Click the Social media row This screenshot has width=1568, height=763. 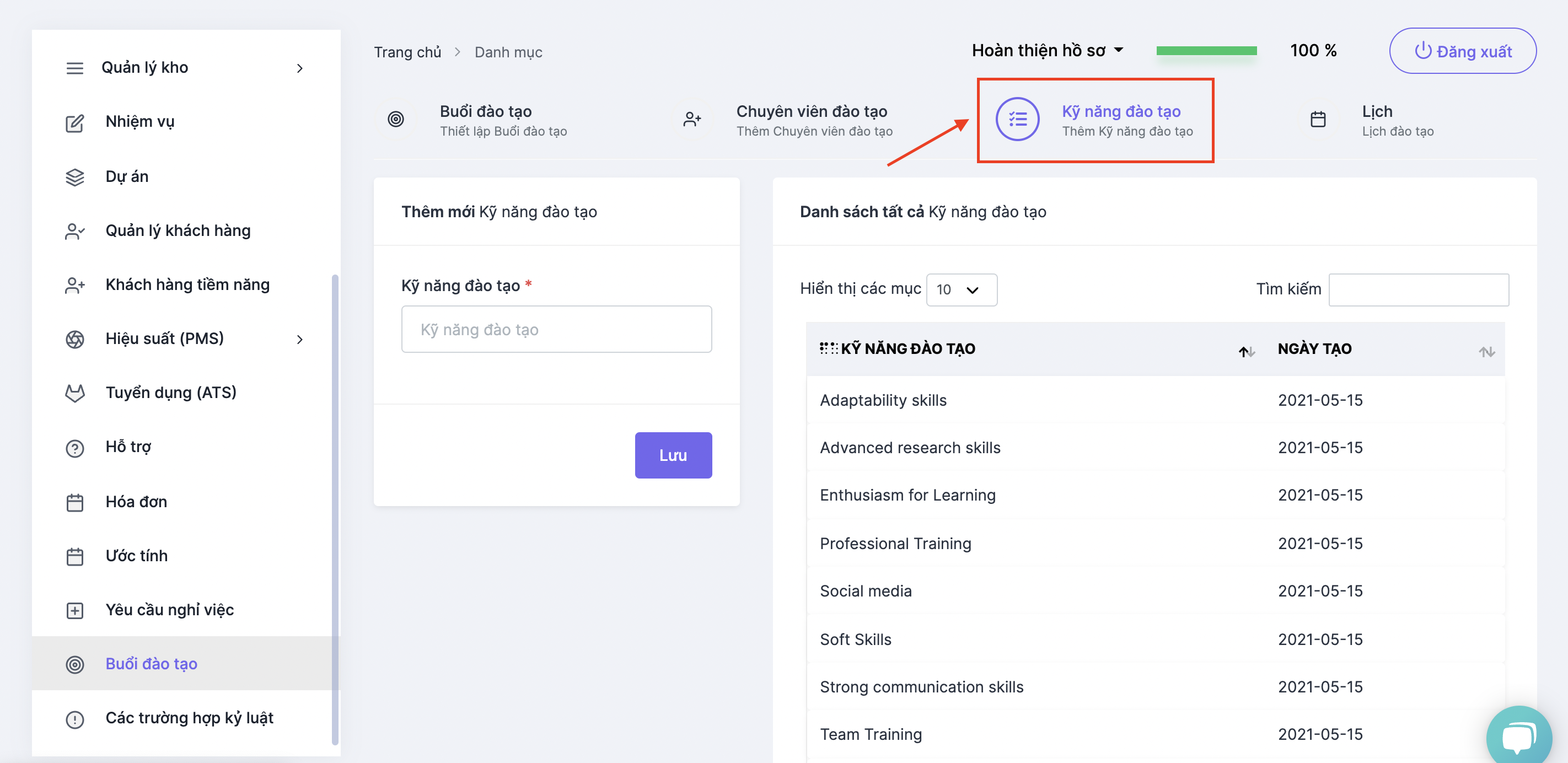[1155, 590]
